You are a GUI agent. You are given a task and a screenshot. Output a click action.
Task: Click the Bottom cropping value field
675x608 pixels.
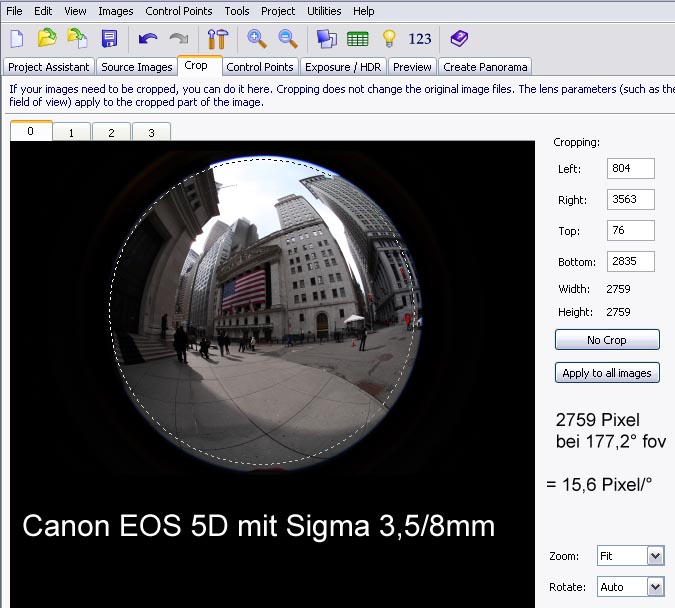pyautogui.click(x=630, y=262)
